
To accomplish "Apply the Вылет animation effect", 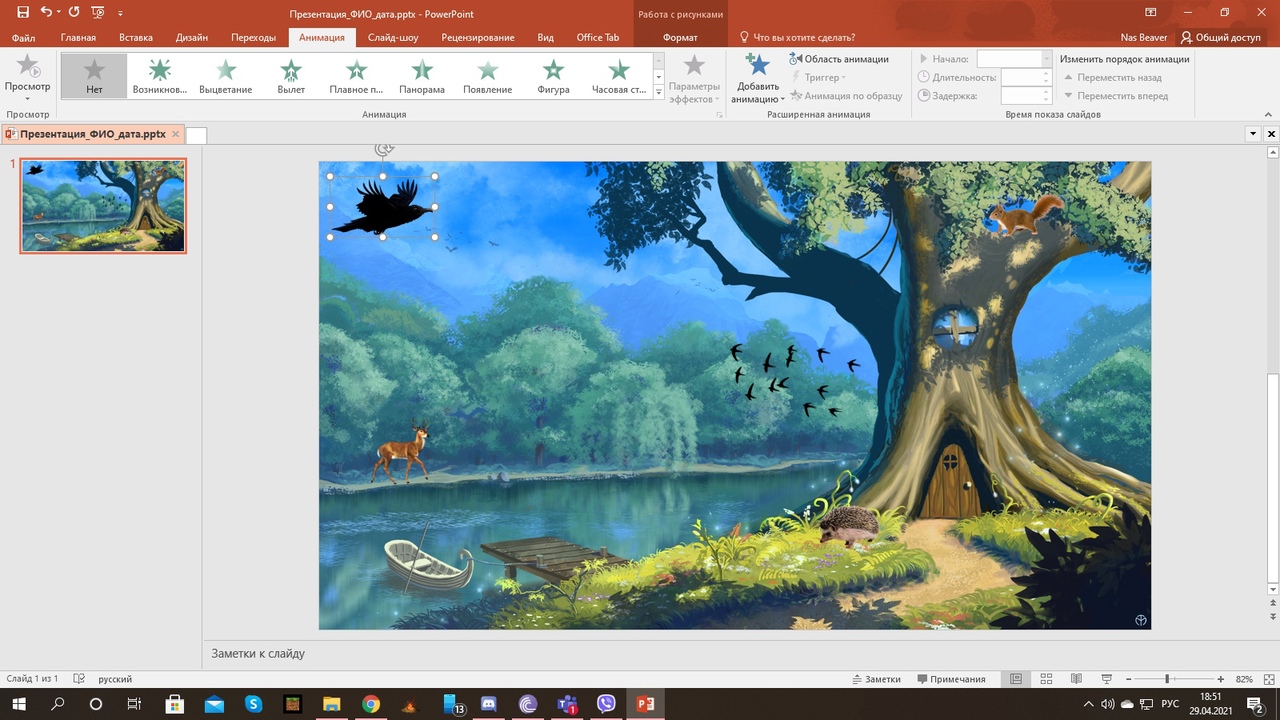I will [x=291, y=75].
